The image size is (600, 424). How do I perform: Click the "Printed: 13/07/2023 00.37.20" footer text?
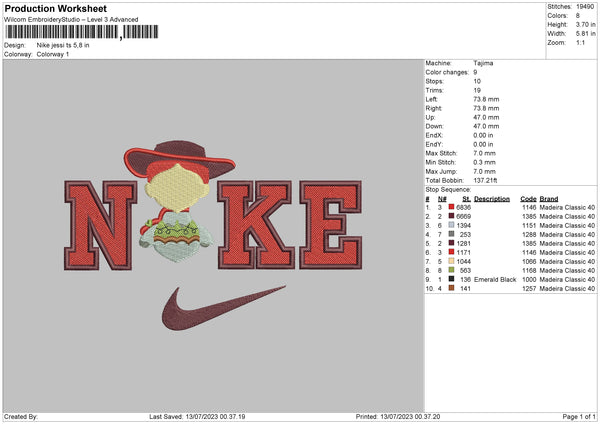pos(398,416)
